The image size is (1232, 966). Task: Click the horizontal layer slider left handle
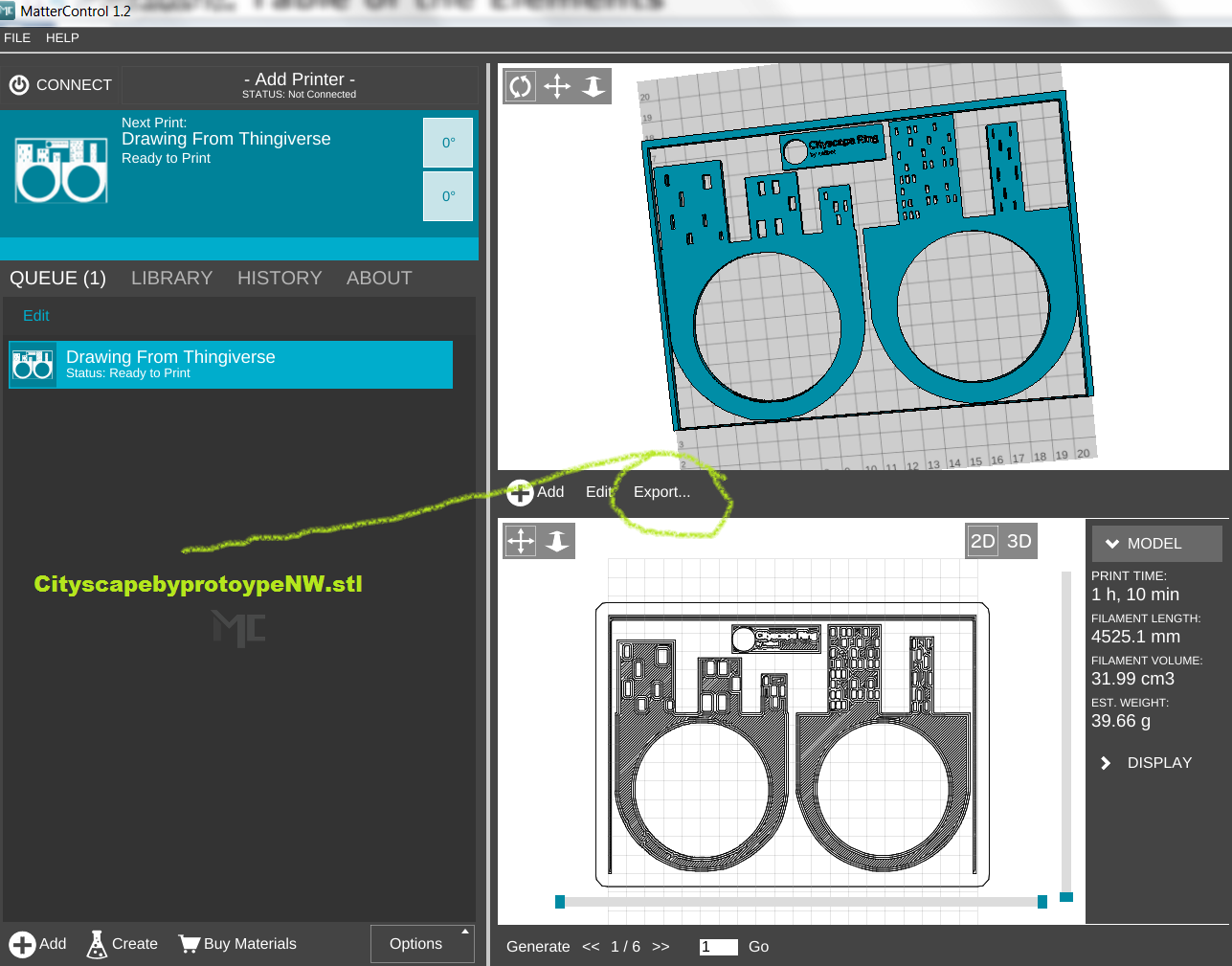click(560, 902)
